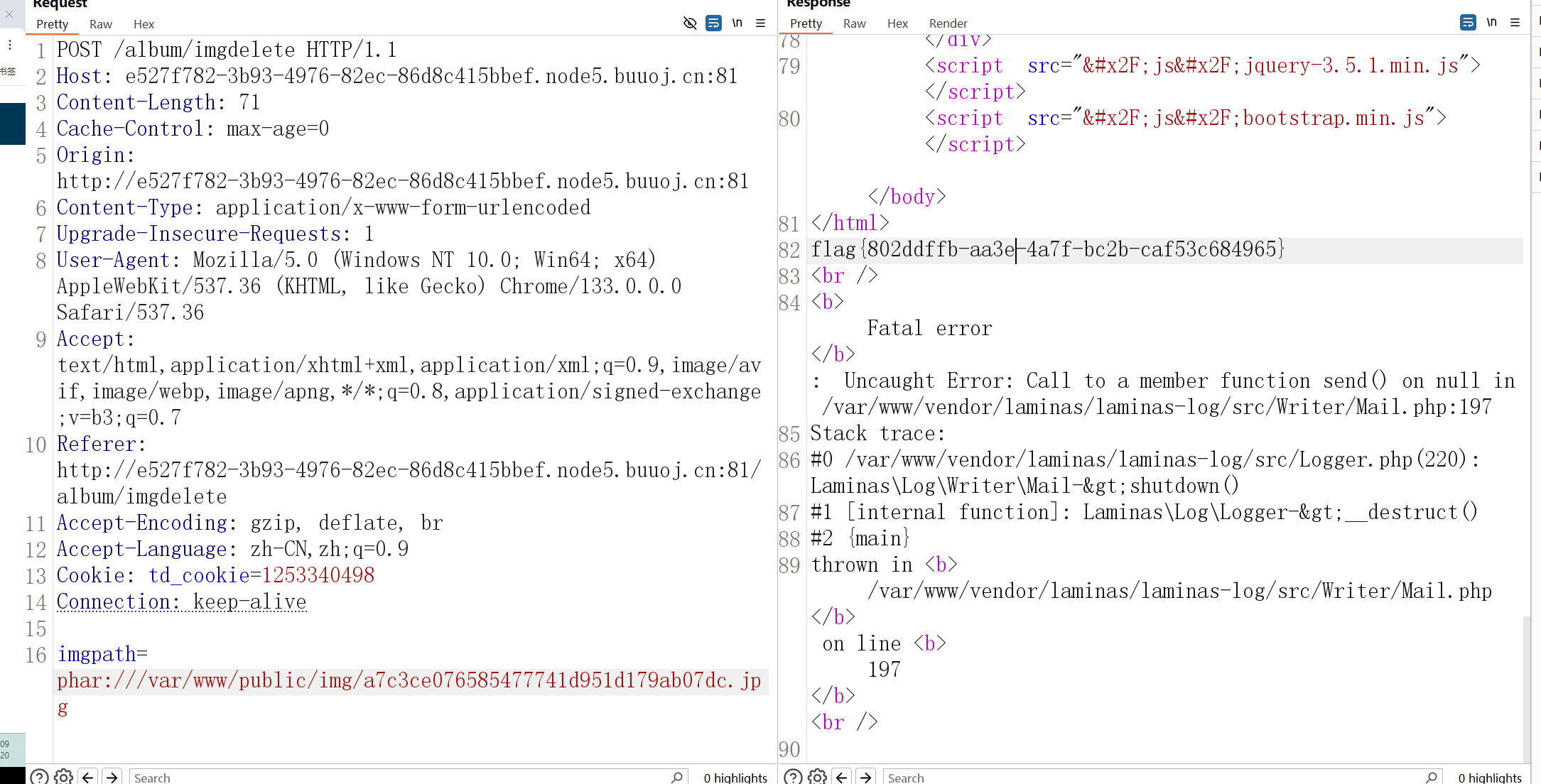Click the Accept-Language header line
The width and height of the screenshot is (1541, 784).
click(x=232, y=549)
